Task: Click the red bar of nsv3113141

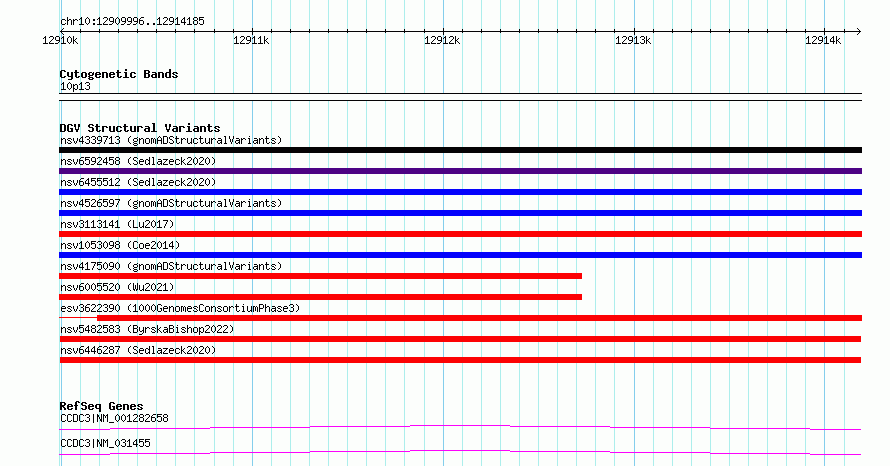Action: [x=460, y=234]
